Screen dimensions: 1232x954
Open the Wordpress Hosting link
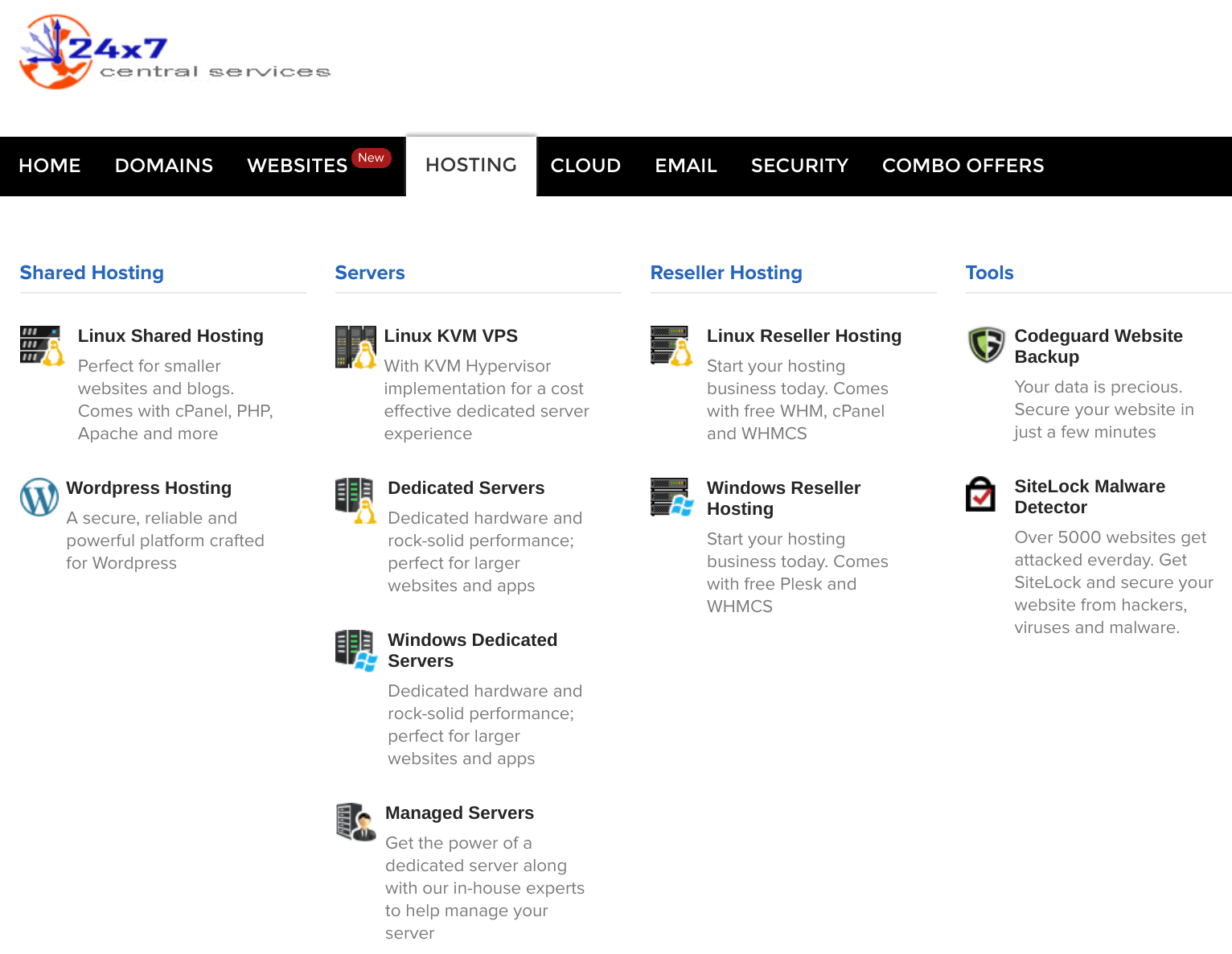point(149,488)
